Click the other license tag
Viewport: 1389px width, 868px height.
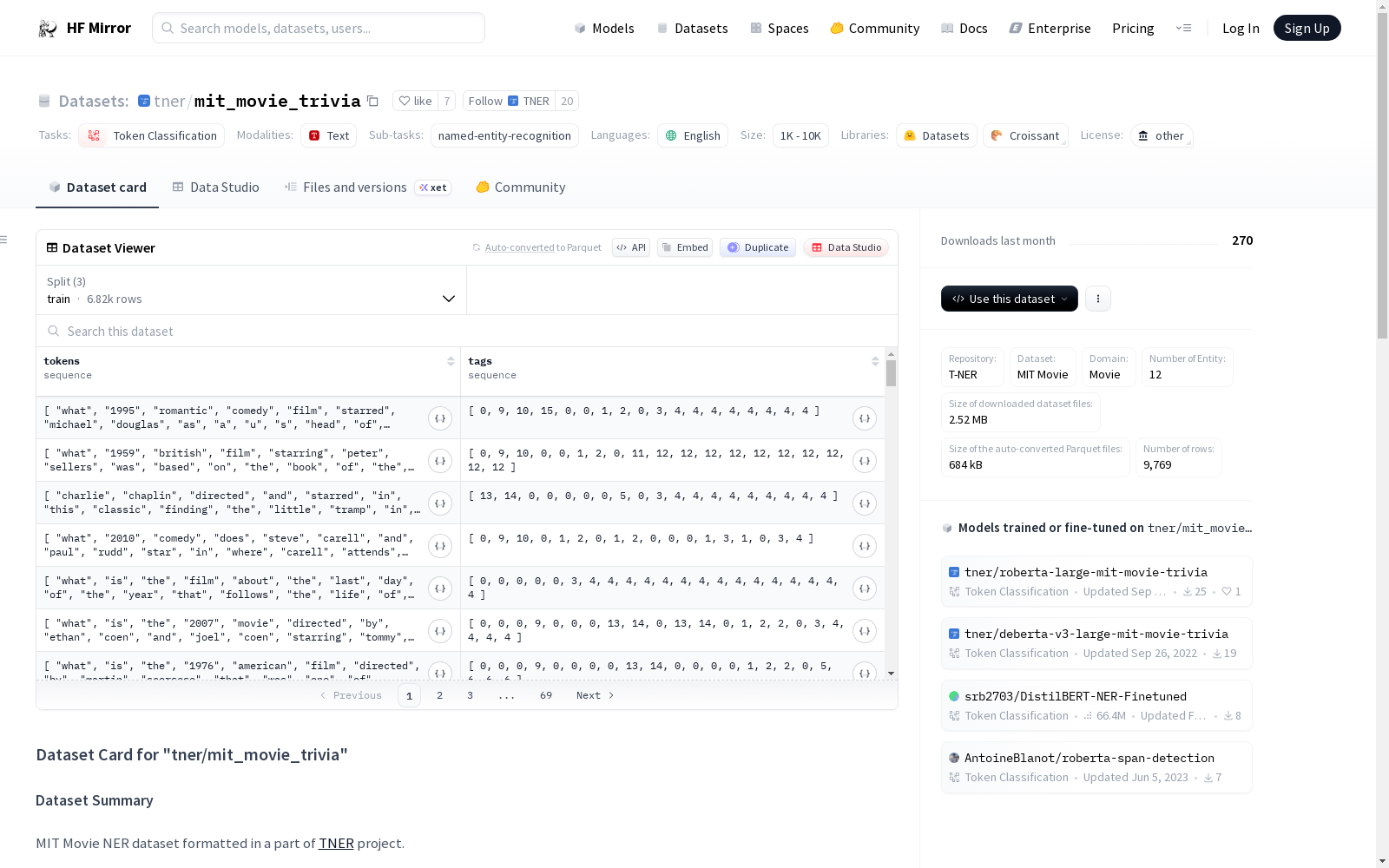[x=1162, y=135]
